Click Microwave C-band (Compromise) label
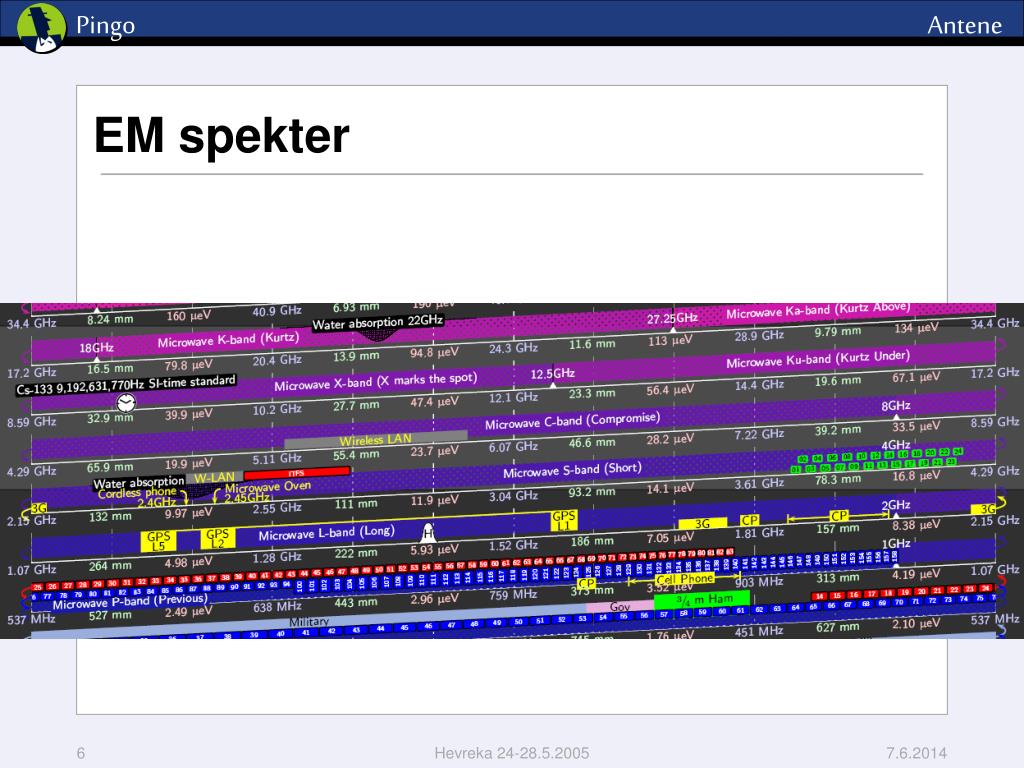 coord(572,421)
